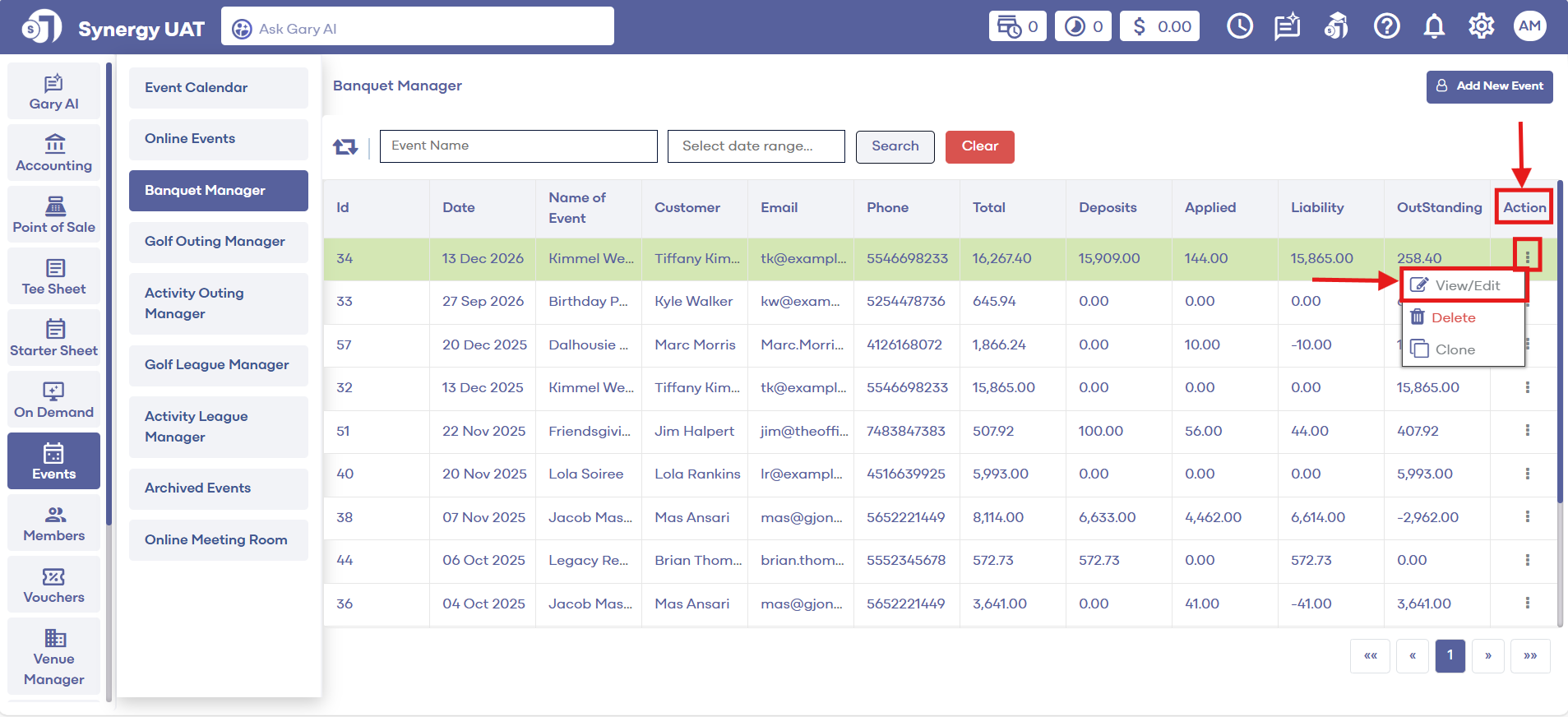Open the clock history icon
The image size is (1568, 717).
(1239, 27)
